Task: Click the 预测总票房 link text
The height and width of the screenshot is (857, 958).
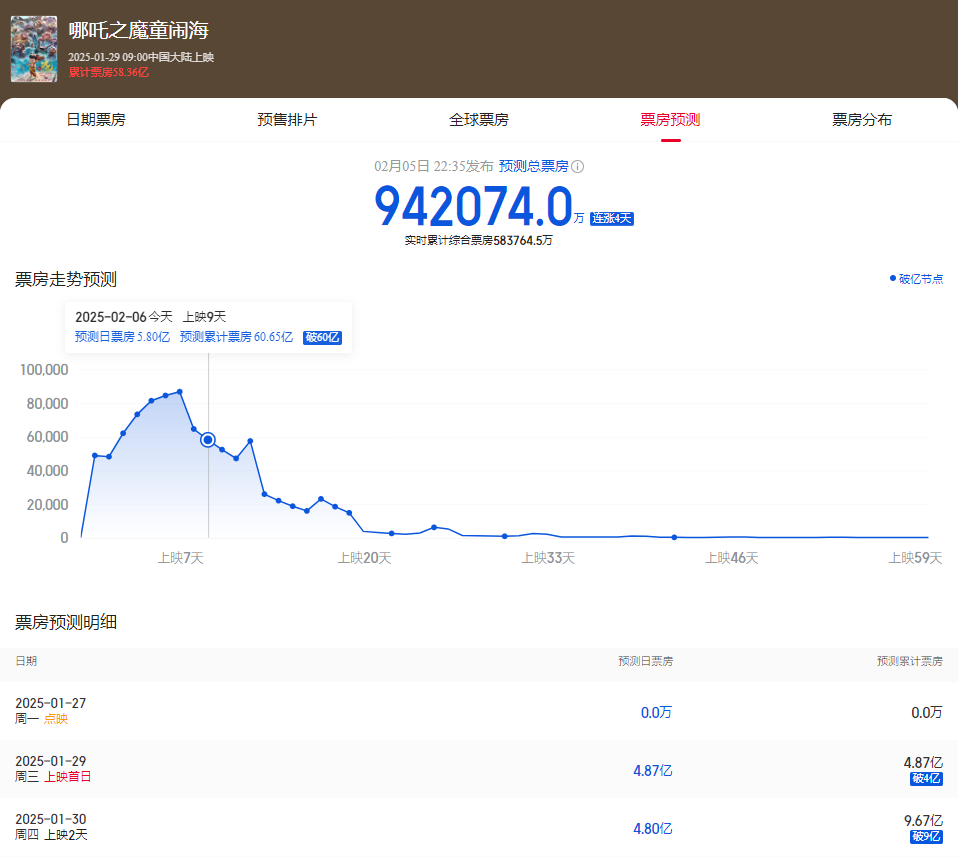Action: [533, 166]
